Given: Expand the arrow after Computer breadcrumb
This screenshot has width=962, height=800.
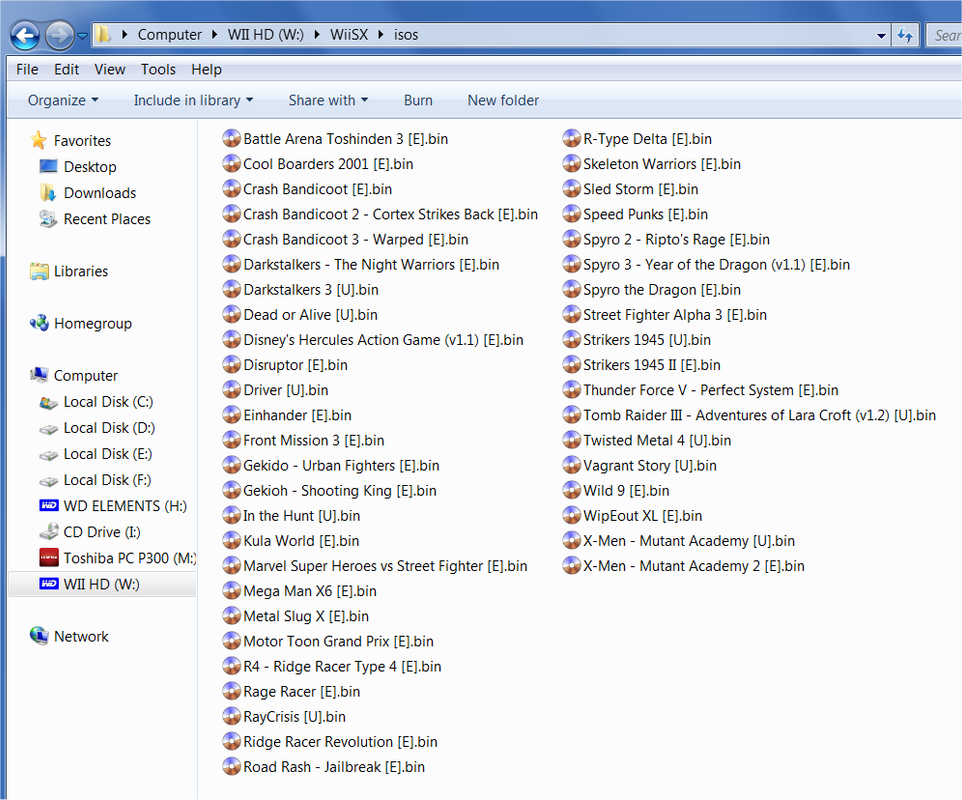Looking at the screenshot, I should [214, 35].
